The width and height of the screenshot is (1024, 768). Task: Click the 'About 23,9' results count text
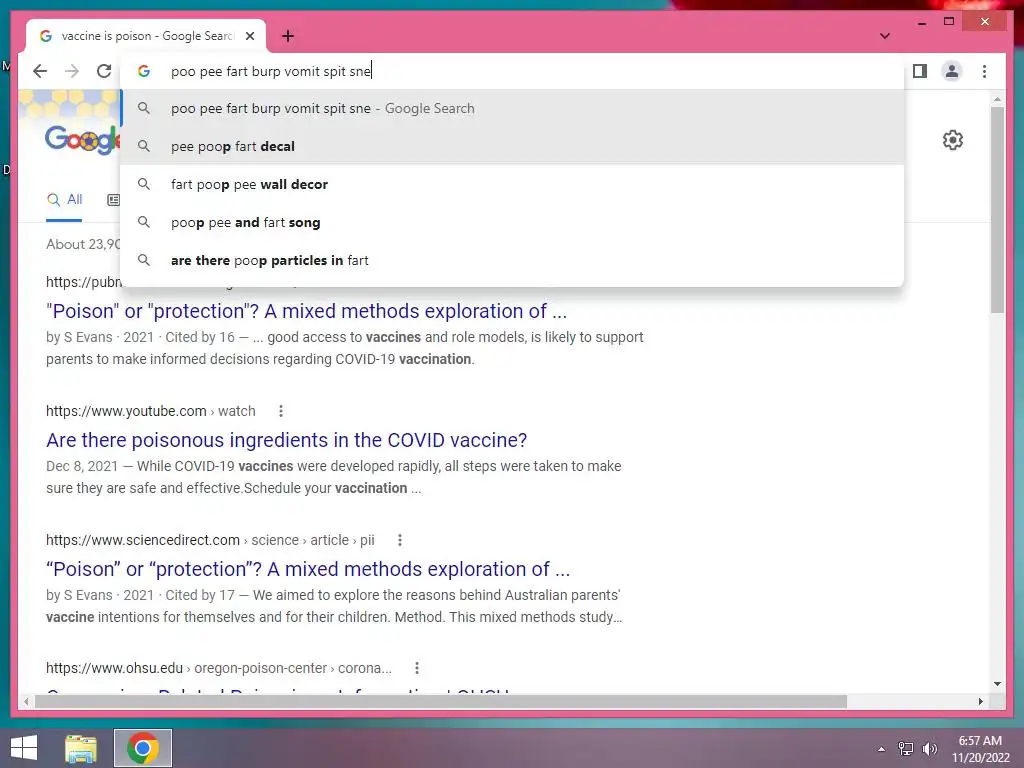(83, 244)
